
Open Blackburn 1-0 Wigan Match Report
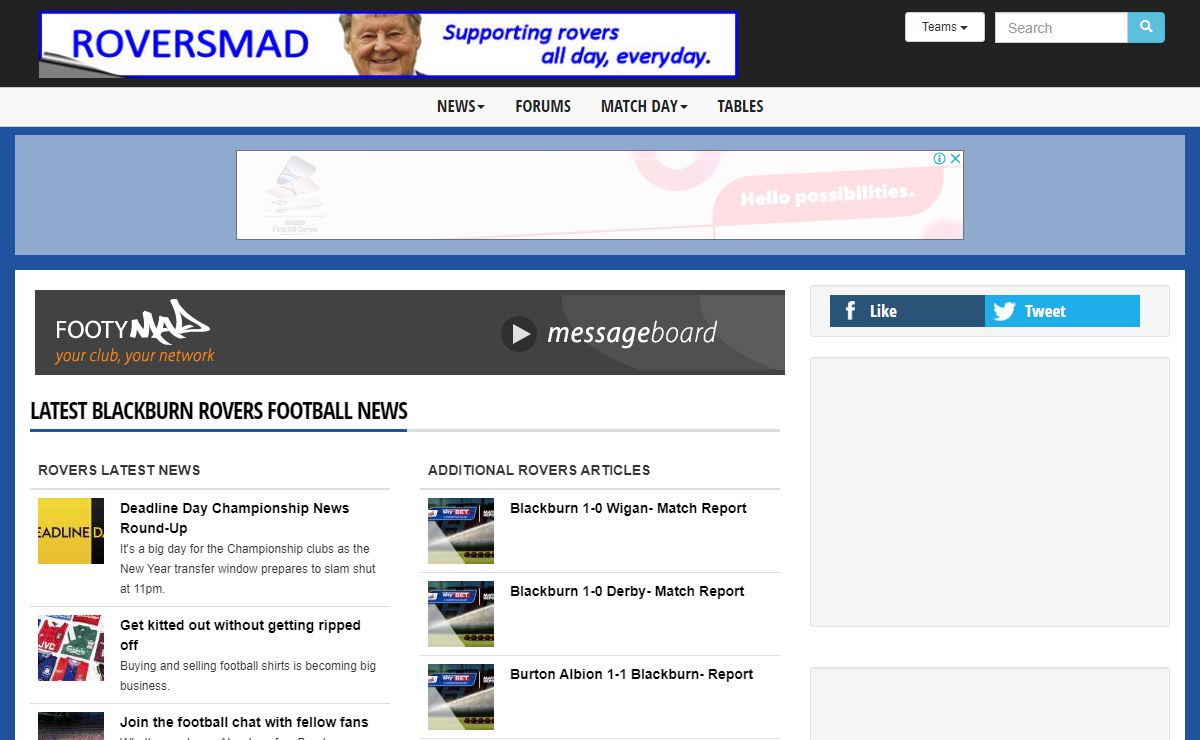pyautogui.click(x=628, y=508)
